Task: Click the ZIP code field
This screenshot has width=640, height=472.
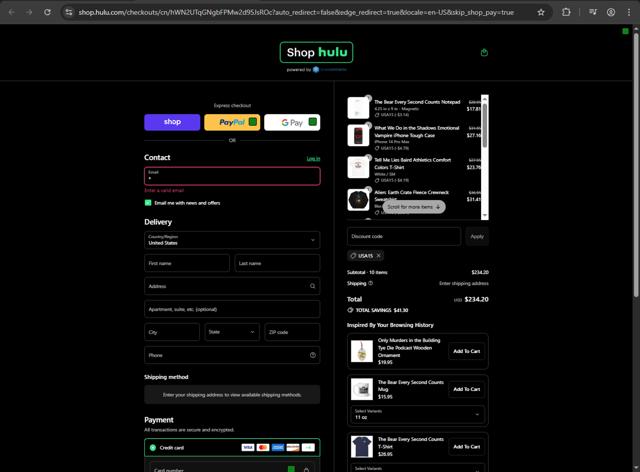Action: 292,332
